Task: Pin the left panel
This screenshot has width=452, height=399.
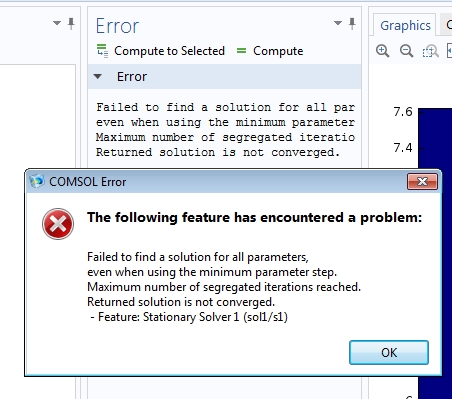Action: pyautogui.click(x=71, y=23)
